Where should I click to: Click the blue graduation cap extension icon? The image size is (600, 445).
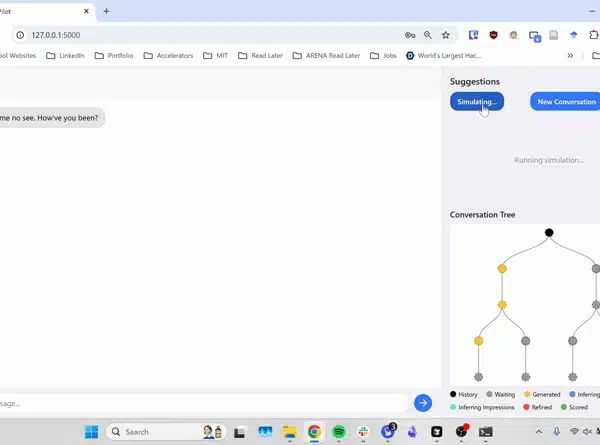pyautogui.click(x=573, y=35)
